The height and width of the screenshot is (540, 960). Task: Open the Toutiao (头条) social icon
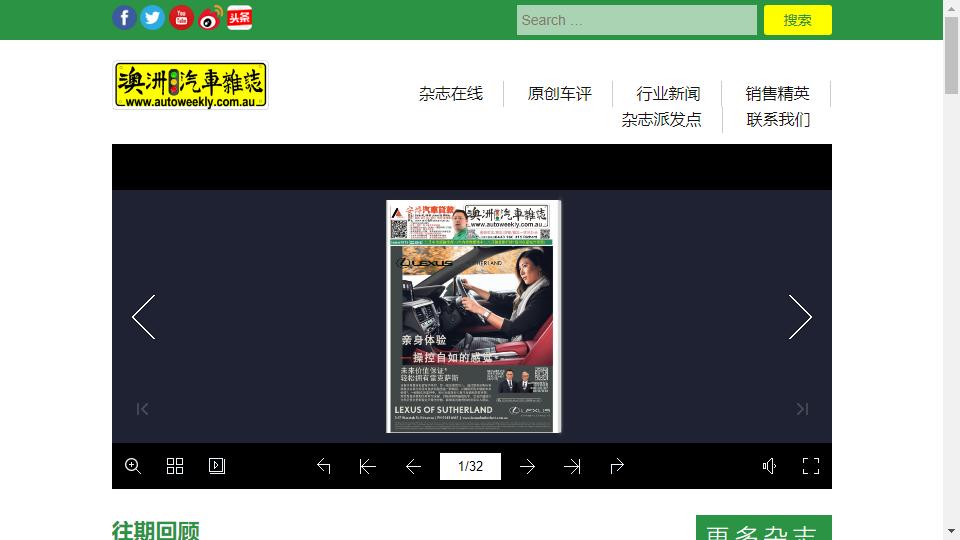point(239,18)
